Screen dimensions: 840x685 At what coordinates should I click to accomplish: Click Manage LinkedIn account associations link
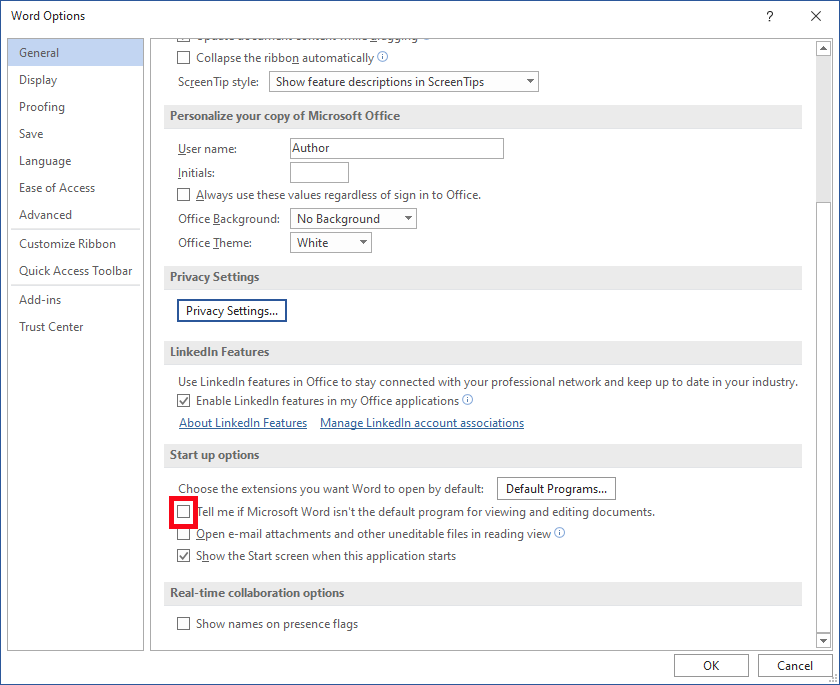coord(422,423)
